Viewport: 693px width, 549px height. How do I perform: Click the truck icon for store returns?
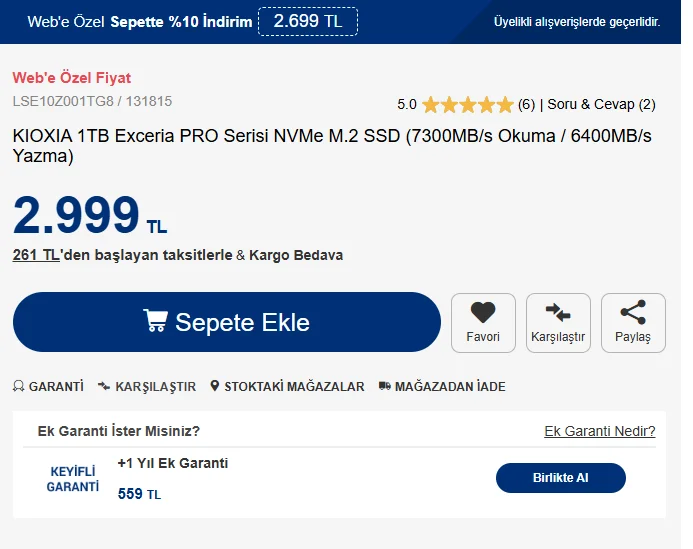coord(385,386)
